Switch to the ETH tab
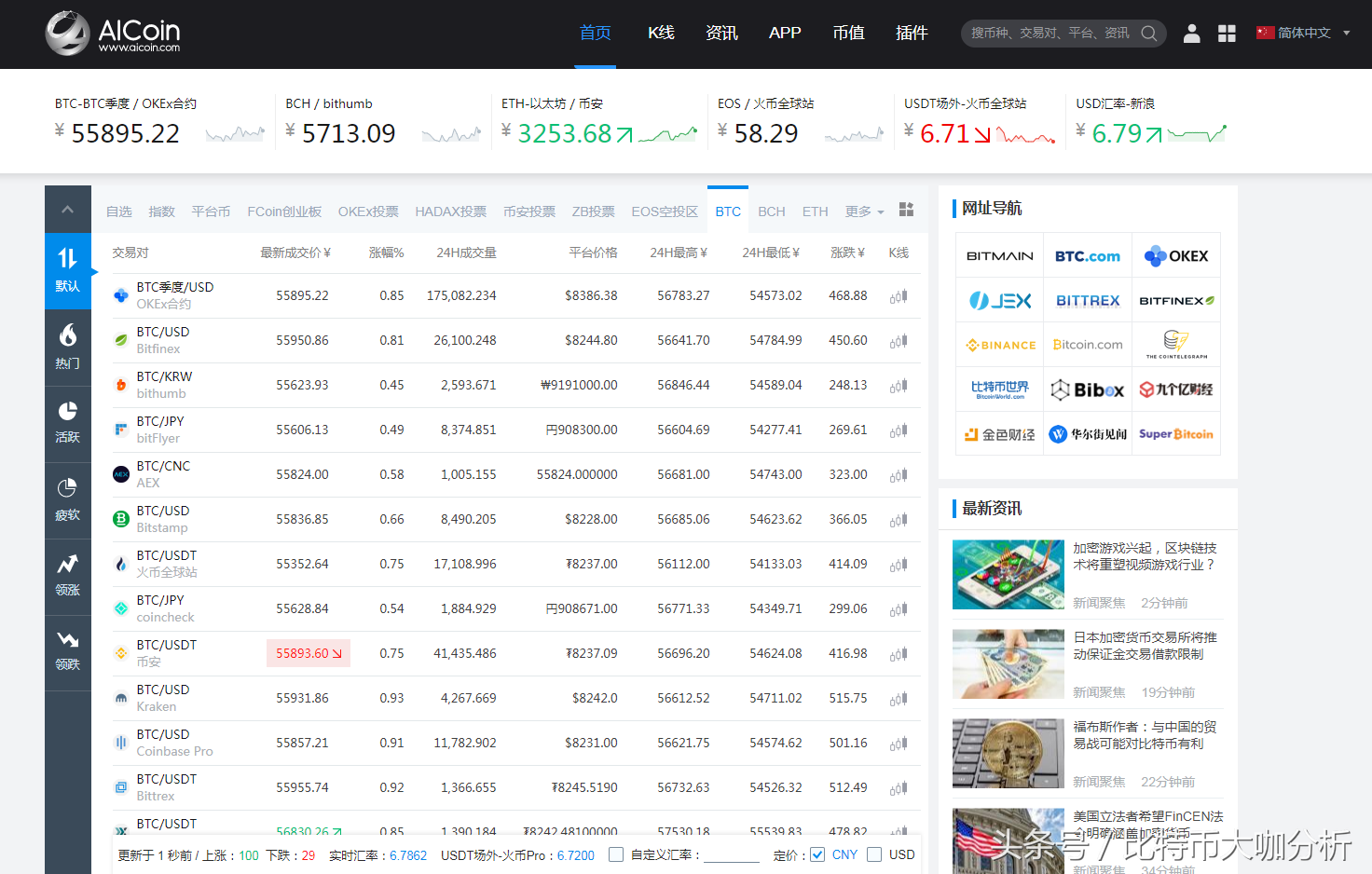The width and height of the screenshot is (1372, 874). 816,212
